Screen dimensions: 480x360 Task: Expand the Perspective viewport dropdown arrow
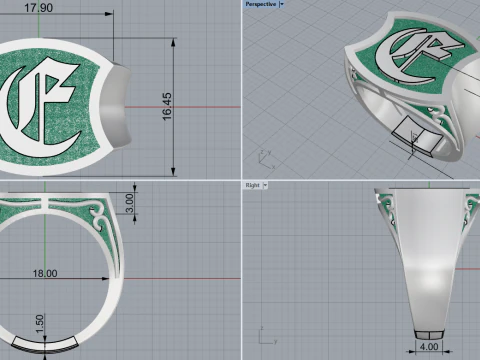pyautogui.click(x=282, y=4)
